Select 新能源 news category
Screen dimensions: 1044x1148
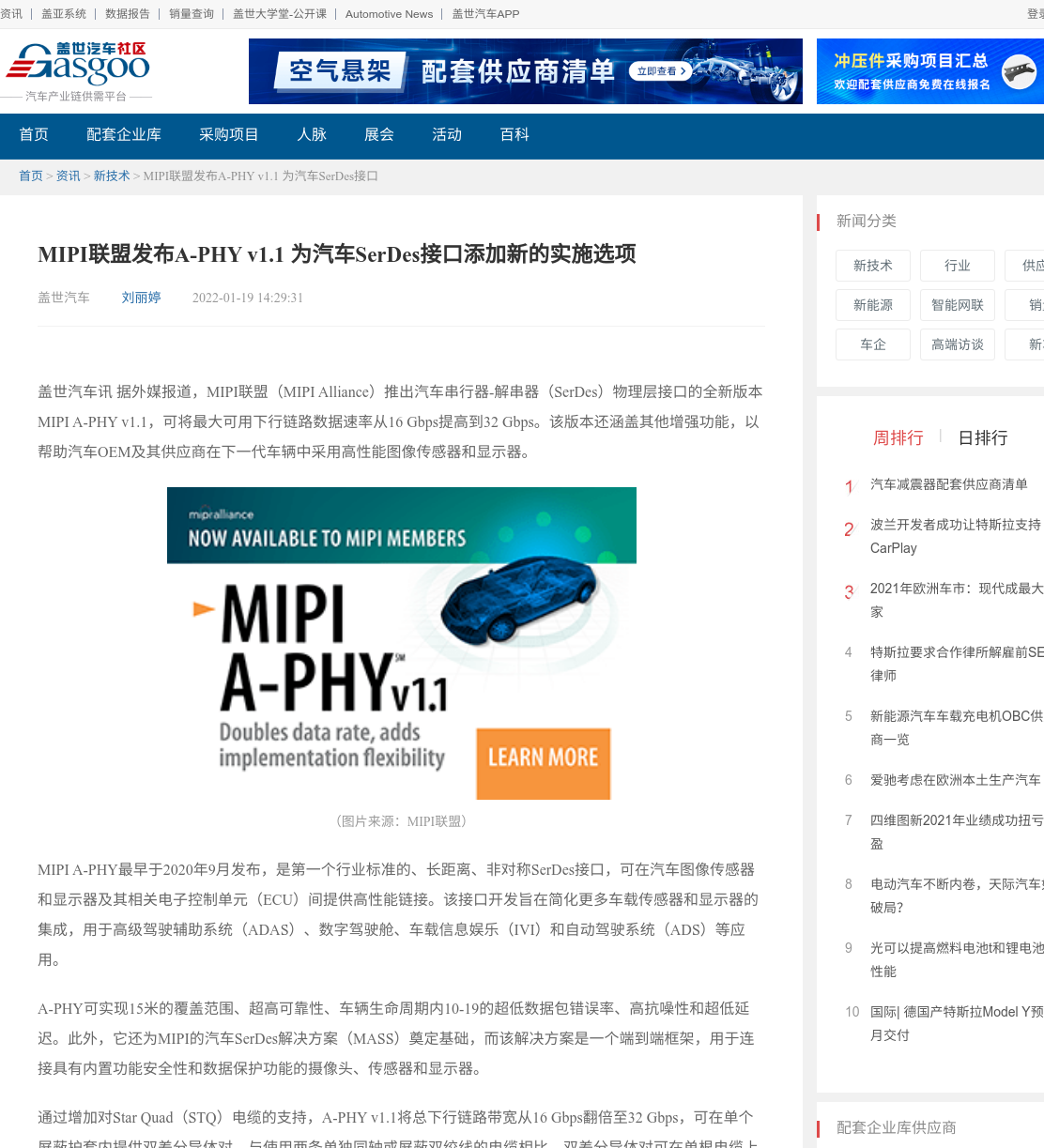tap(873, 305)
